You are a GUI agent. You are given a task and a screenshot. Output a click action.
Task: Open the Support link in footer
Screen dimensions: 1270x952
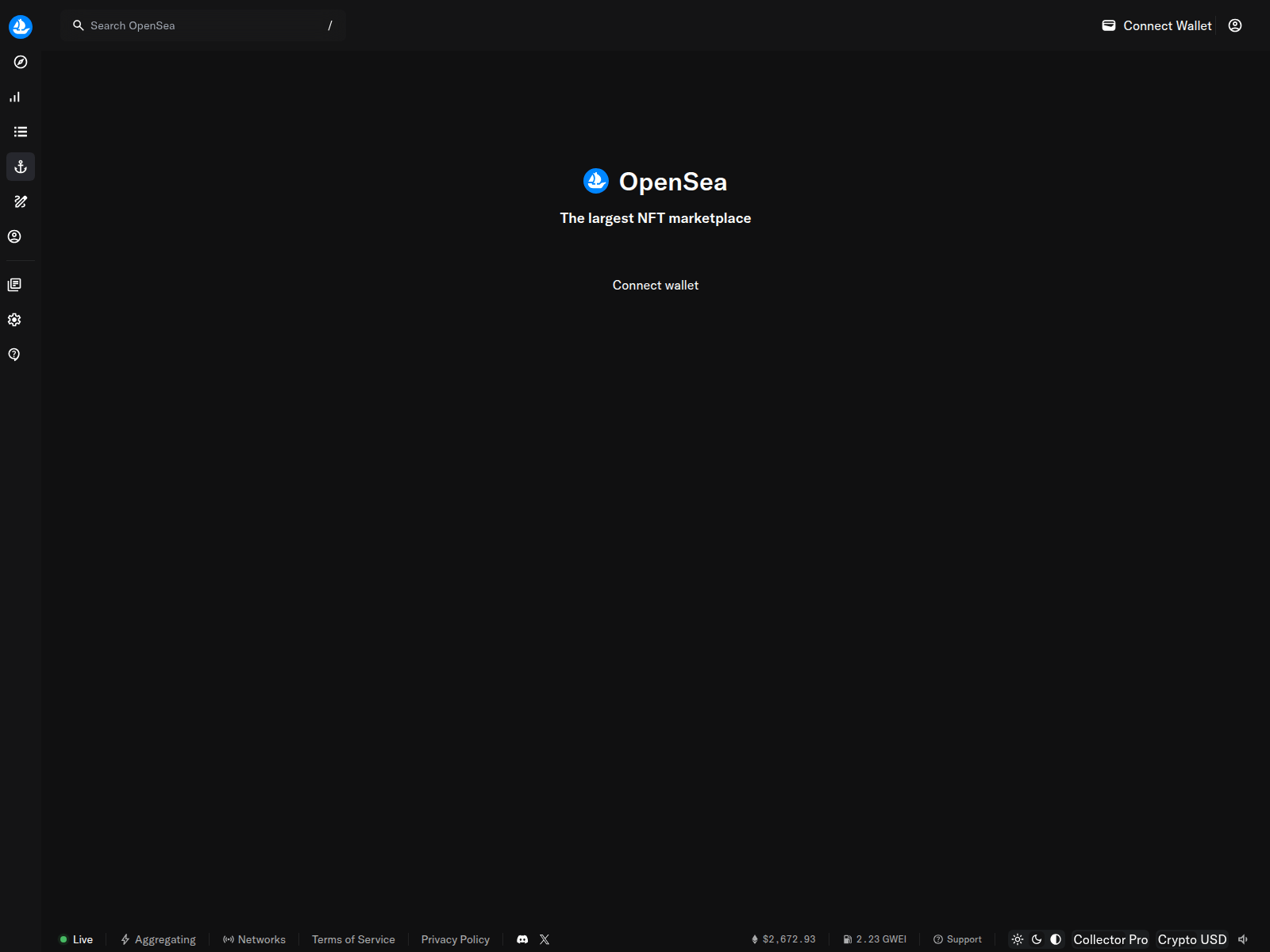(x=957, y=939)
